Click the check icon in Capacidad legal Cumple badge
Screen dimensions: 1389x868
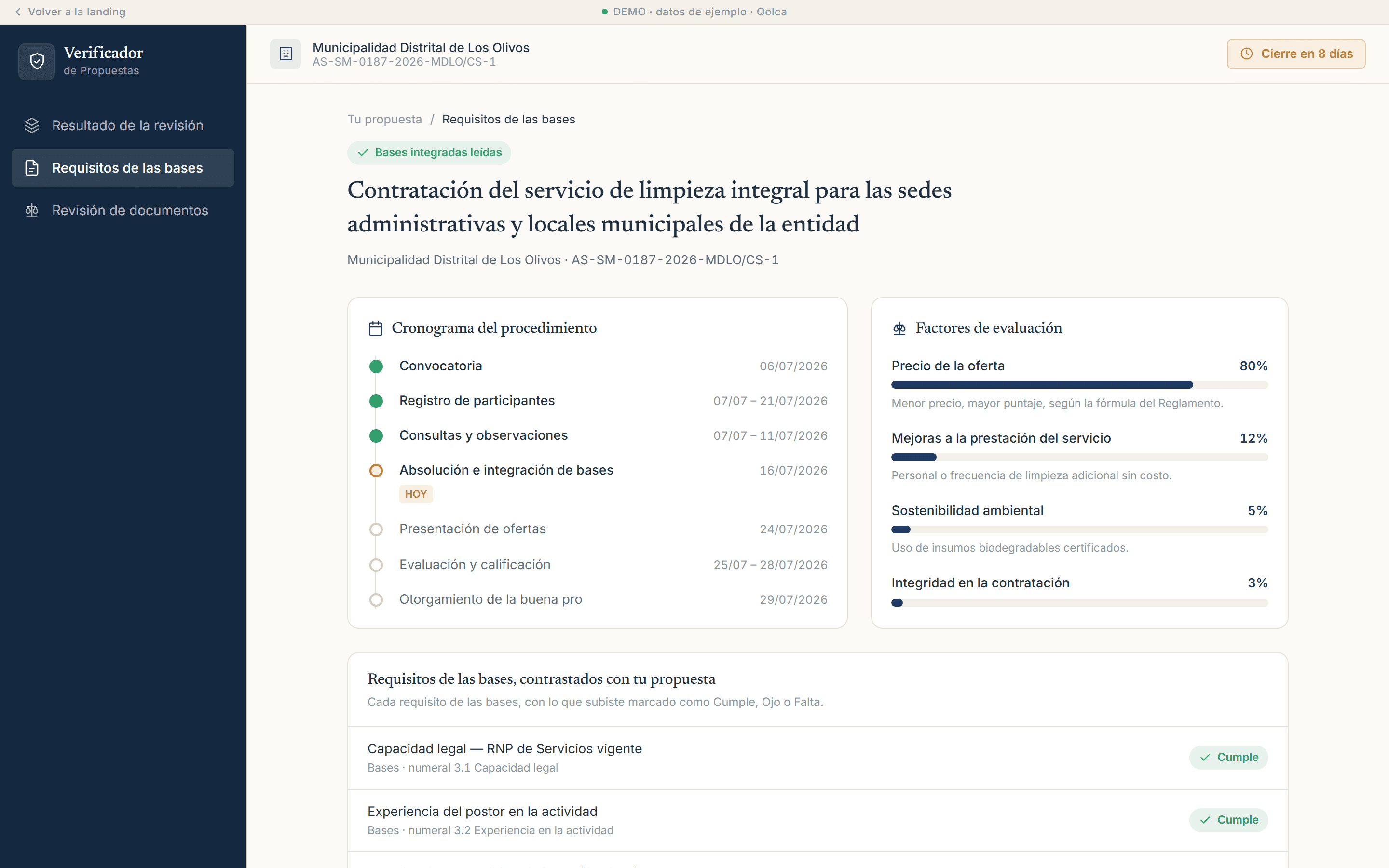pyautogui.click(x=1205, y=757)
